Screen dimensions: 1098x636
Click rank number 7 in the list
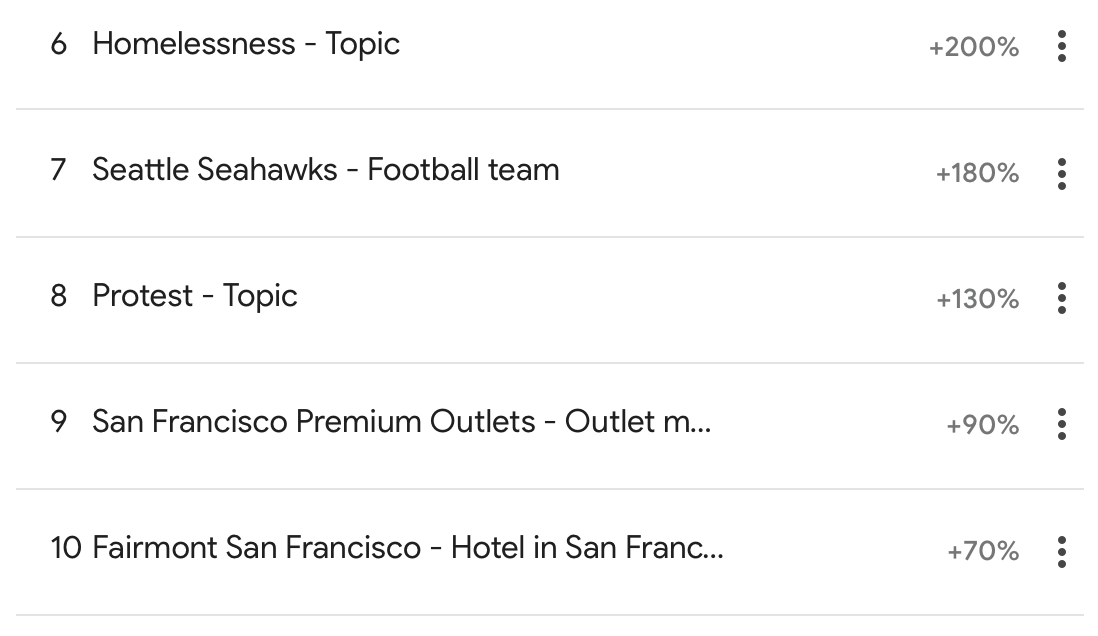59,170
